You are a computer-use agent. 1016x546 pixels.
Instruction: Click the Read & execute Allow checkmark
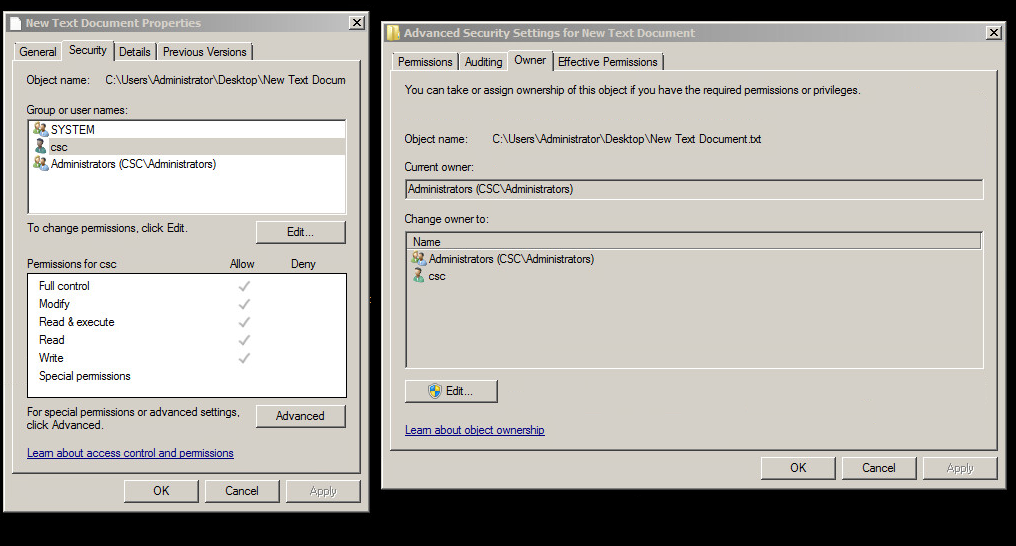coord(244,322)
